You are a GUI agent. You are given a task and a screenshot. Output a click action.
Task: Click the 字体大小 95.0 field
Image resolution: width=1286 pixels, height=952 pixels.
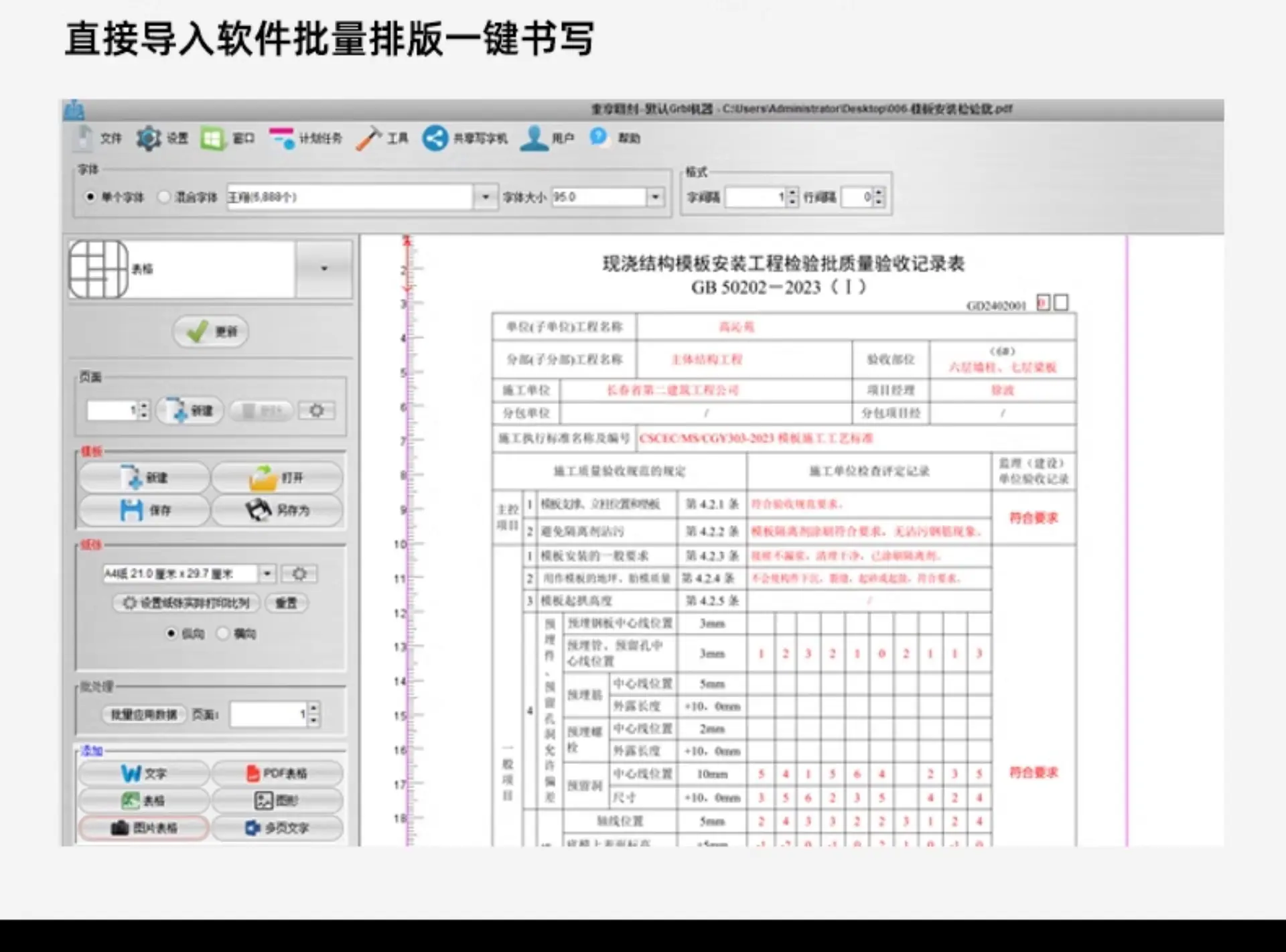tap(599, 197)
